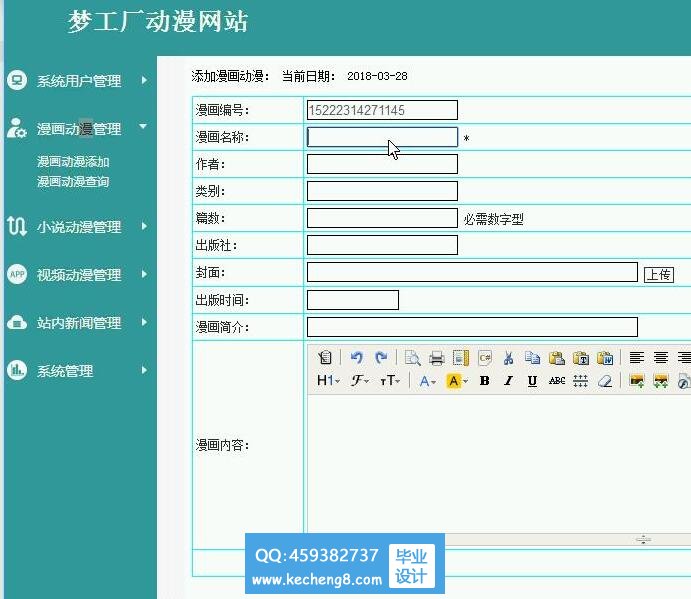Collapse 漫画动漫管理 menu arrow

pos(143,126)
